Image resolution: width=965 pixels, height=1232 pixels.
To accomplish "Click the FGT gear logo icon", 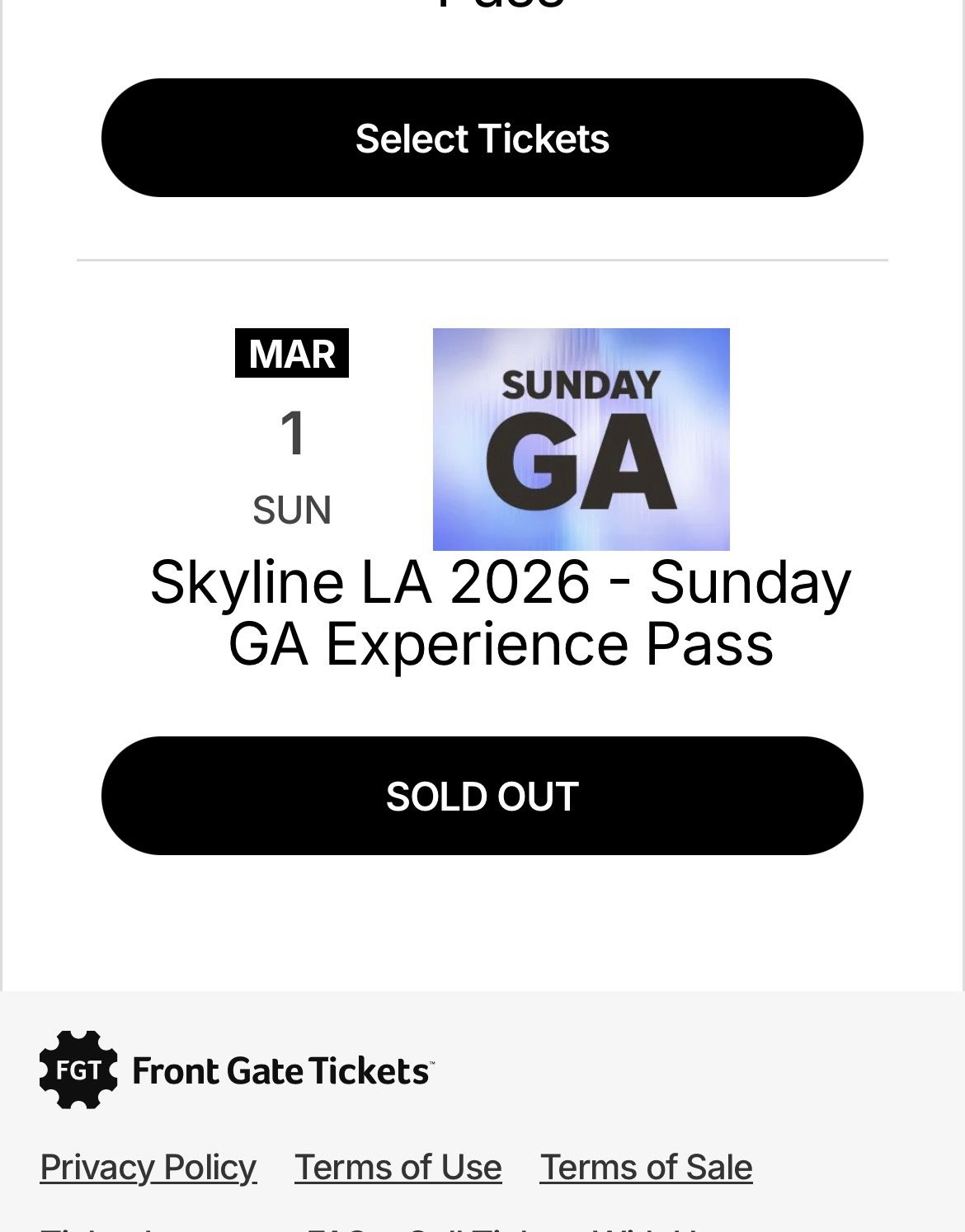I will tap(78, 1070).
